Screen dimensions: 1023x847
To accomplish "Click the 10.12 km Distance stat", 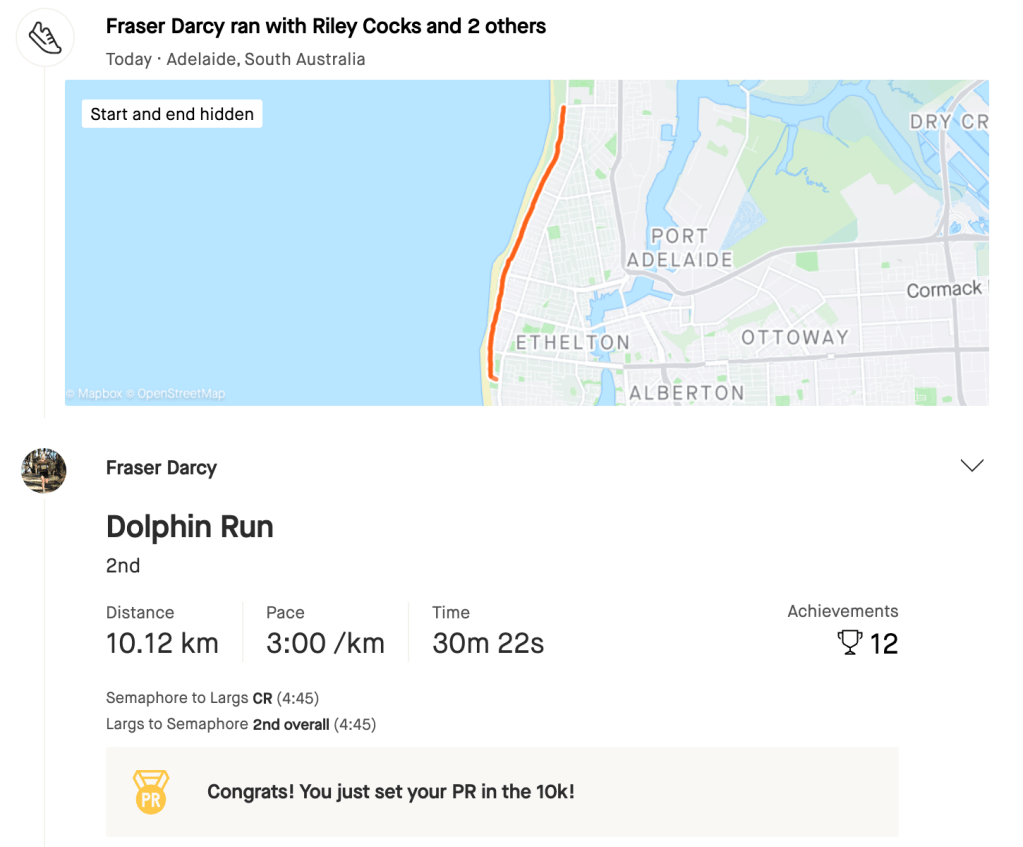I will point(162,643).
